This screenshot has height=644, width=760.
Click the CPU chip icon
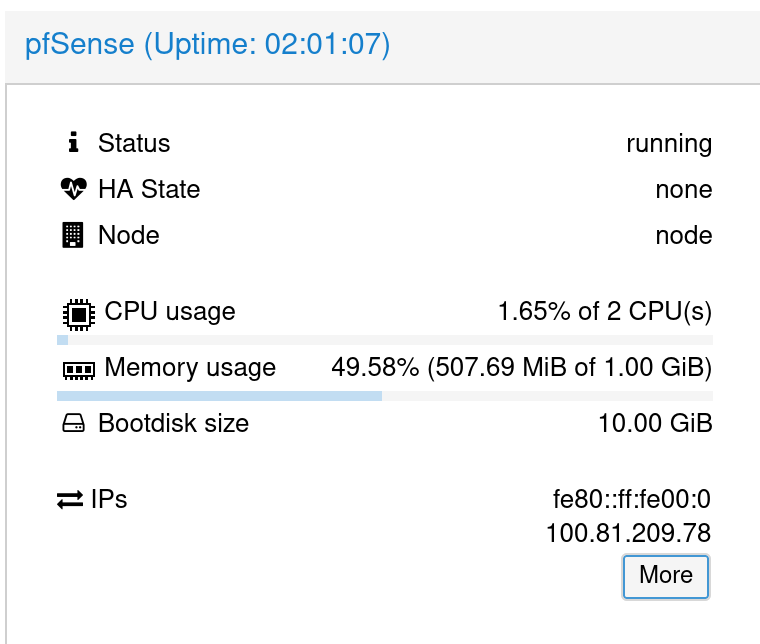coord(78,313)
